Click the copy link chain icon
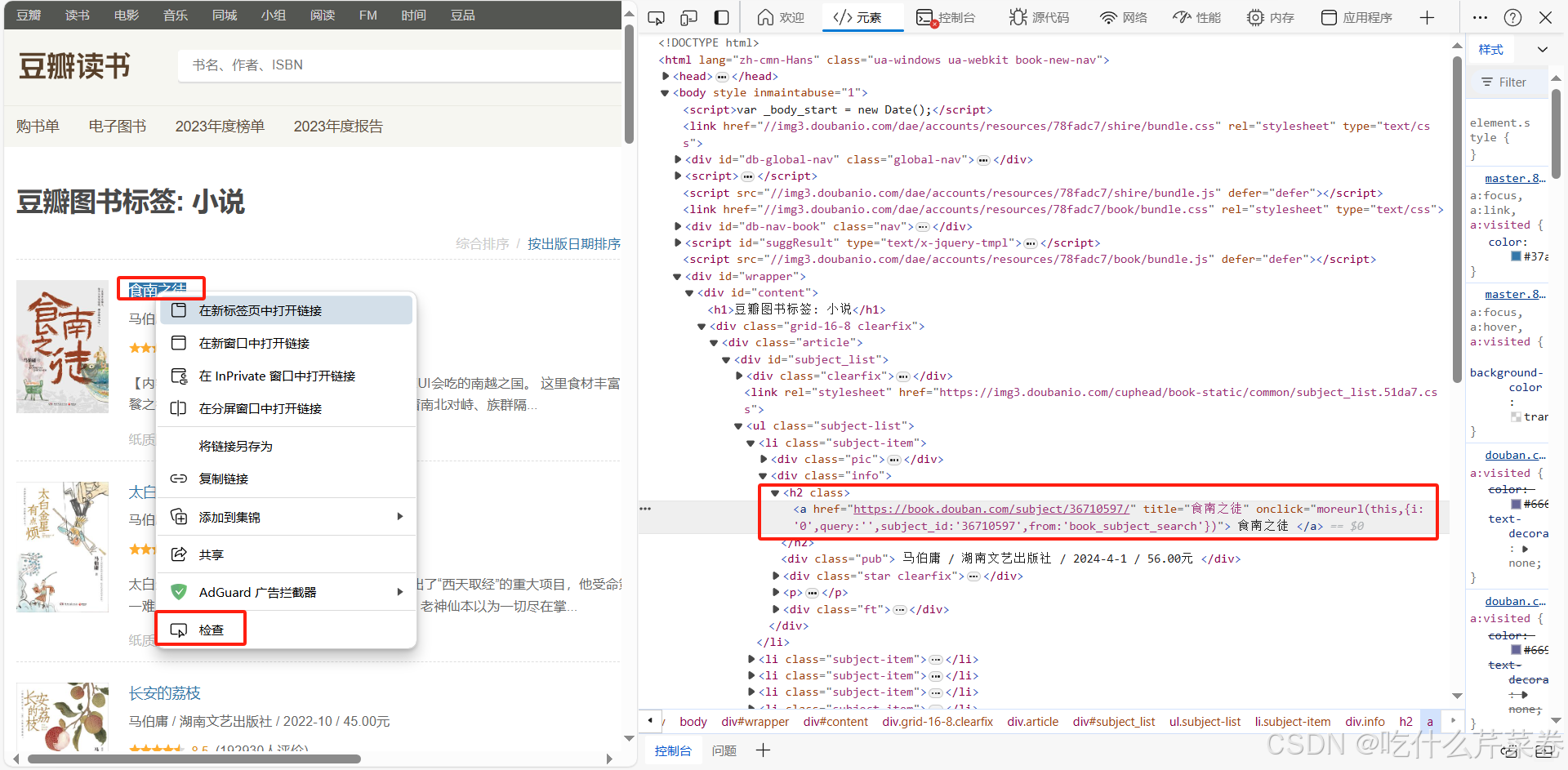Screen dimensions: 1568x770 pos(178,478)
